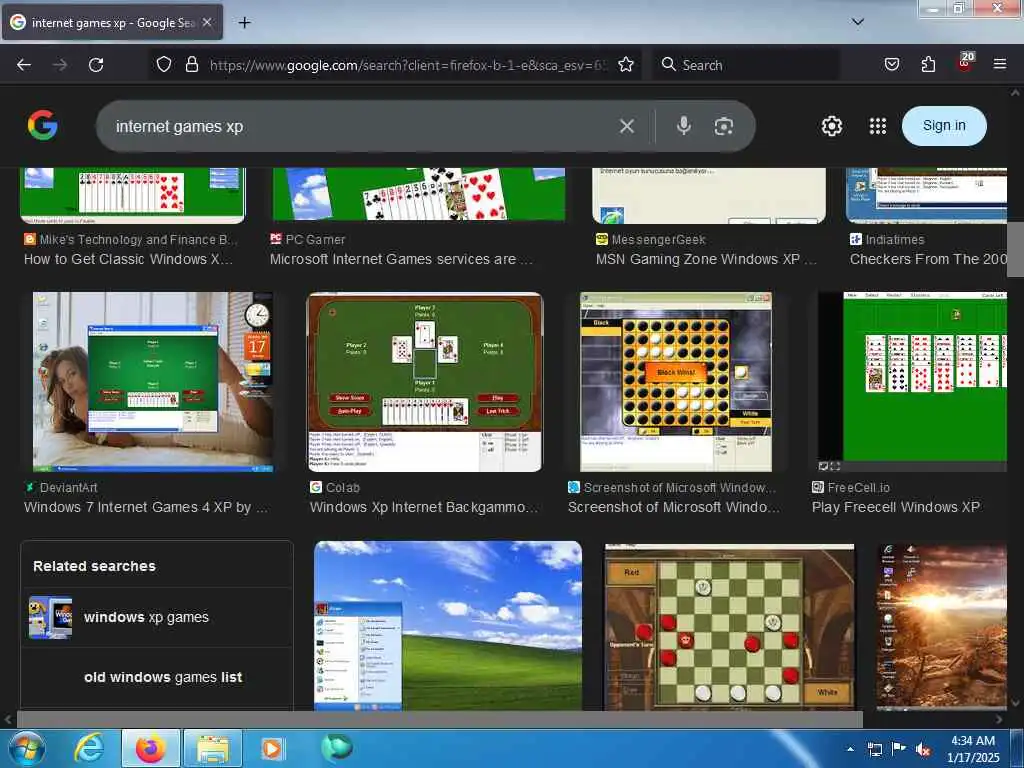Screen dimensions: 1024x768
Task: Click 'Windows 7 Internet Games 4 XP by' title
Action: tap(146, 507)
